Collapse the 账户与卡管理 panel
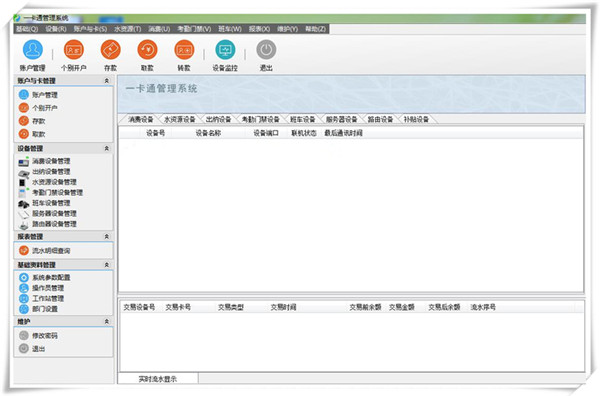This screenshot has height=396, width=600. pos(107,81)
